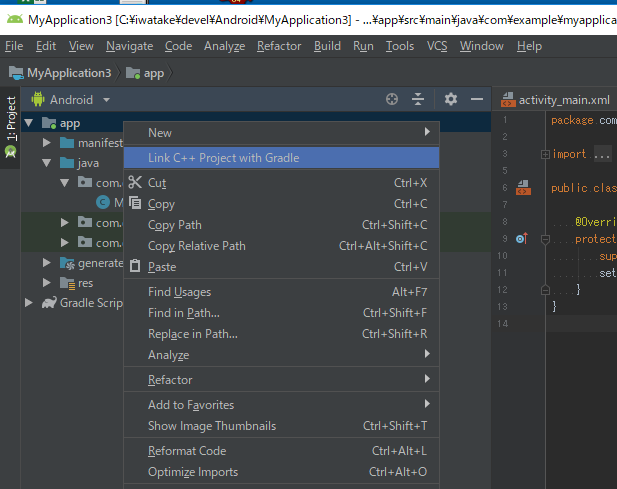Expand the second com package node
This screenshot has height=489, width=617.
click(65, 223)
